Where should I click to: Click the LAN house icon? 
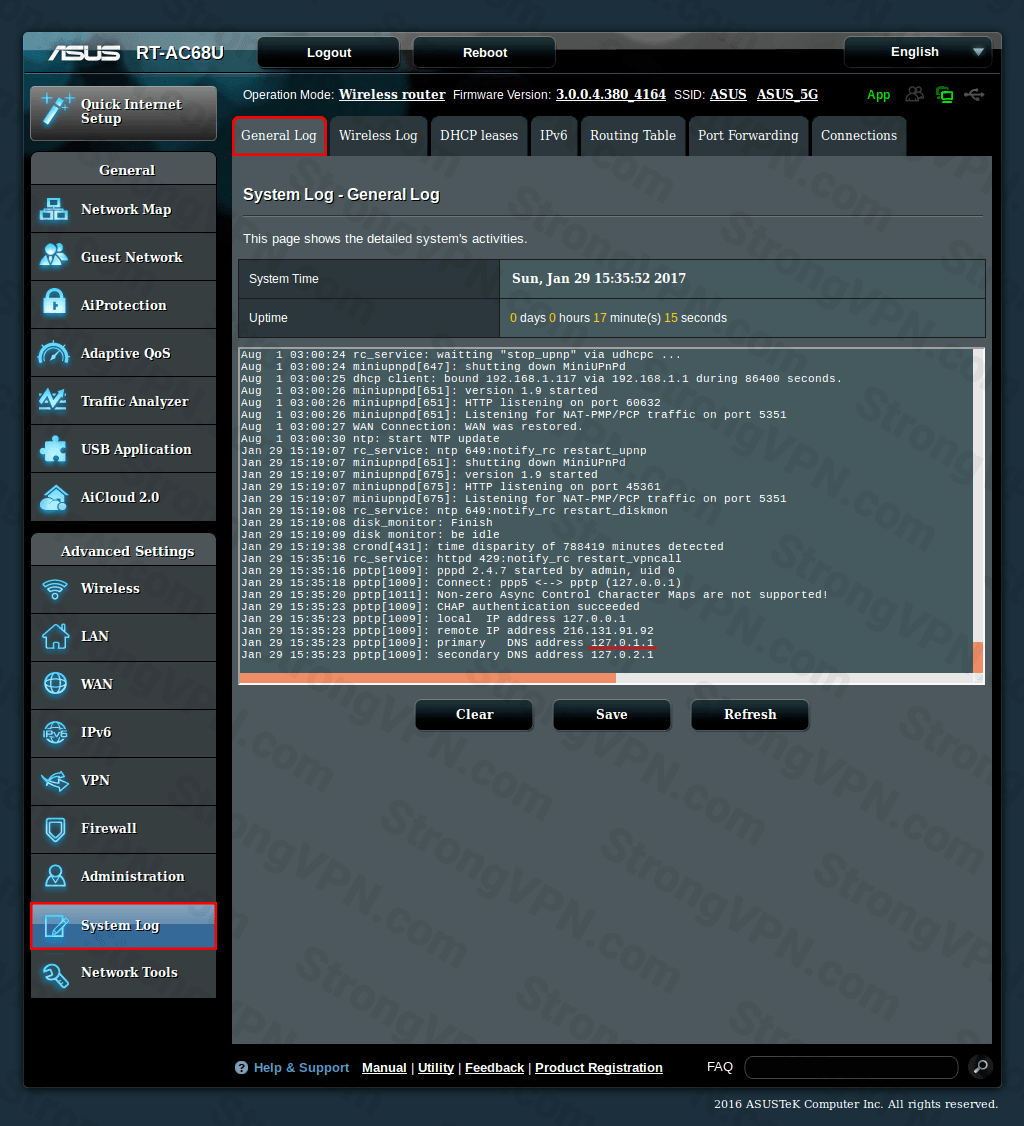point(55,636)
